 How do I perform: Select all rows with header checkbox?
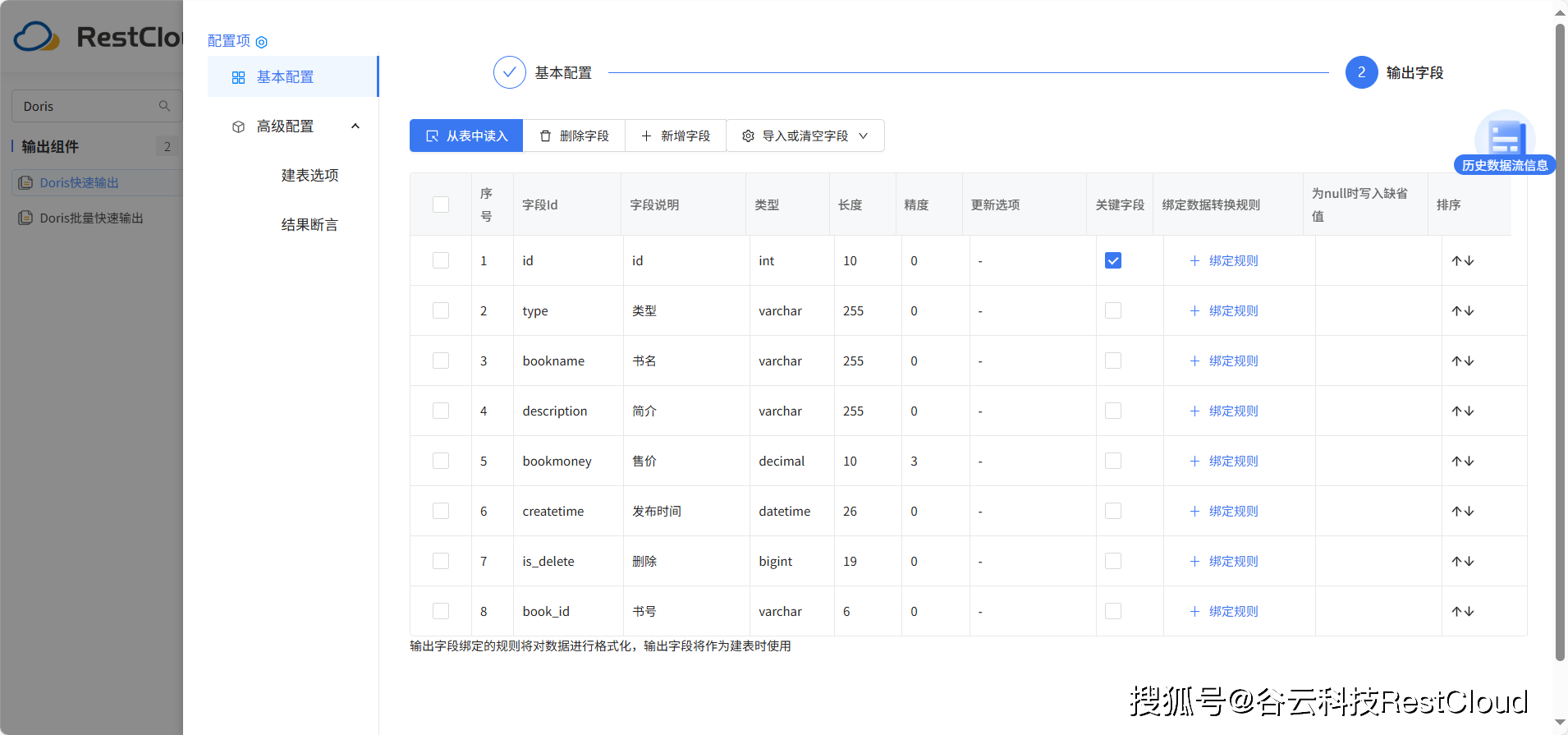[441, 204]
